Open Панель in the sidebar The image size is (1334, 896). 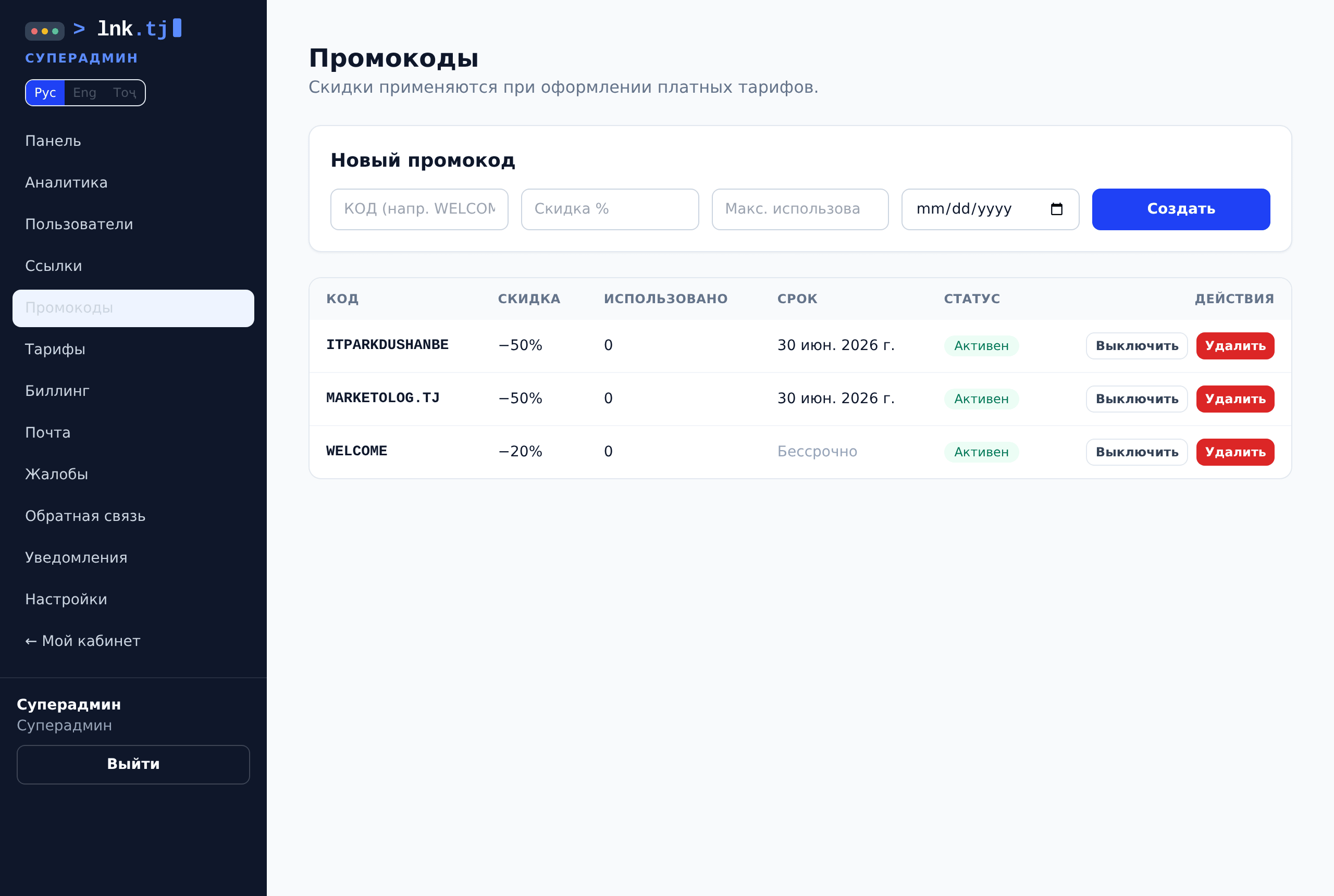point(133,141)
